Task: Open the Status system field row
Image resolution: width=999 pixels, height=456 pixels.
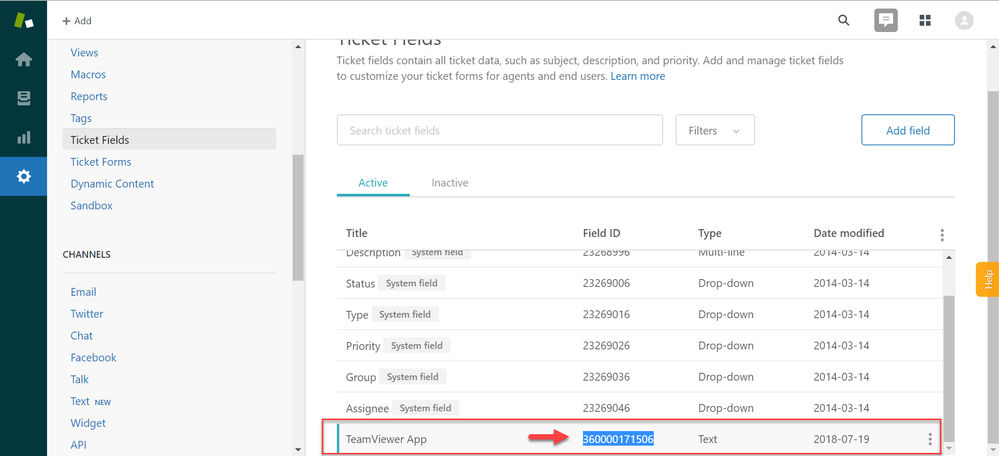Action: (x=639, y=283)
